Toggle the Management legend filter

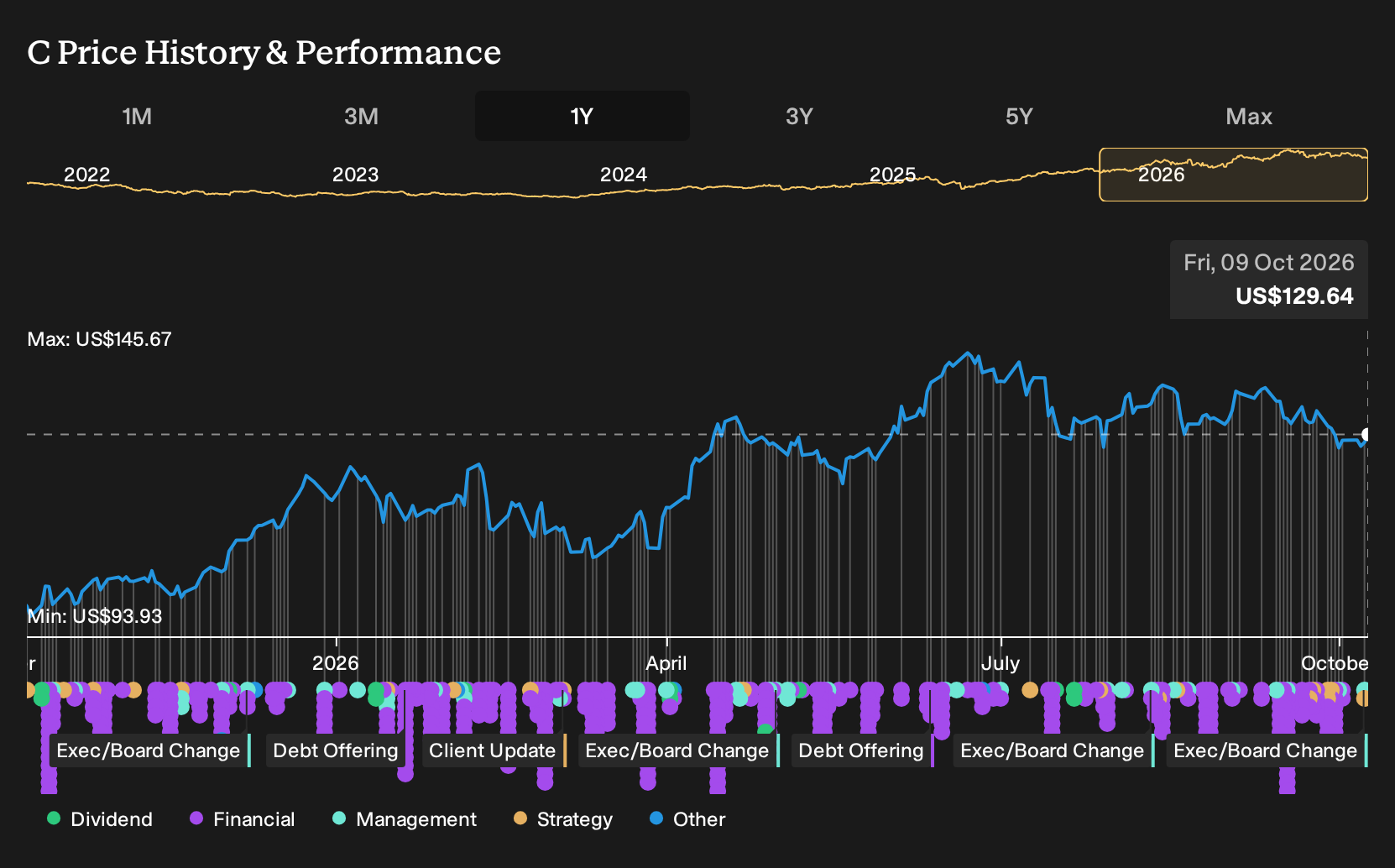405,819
